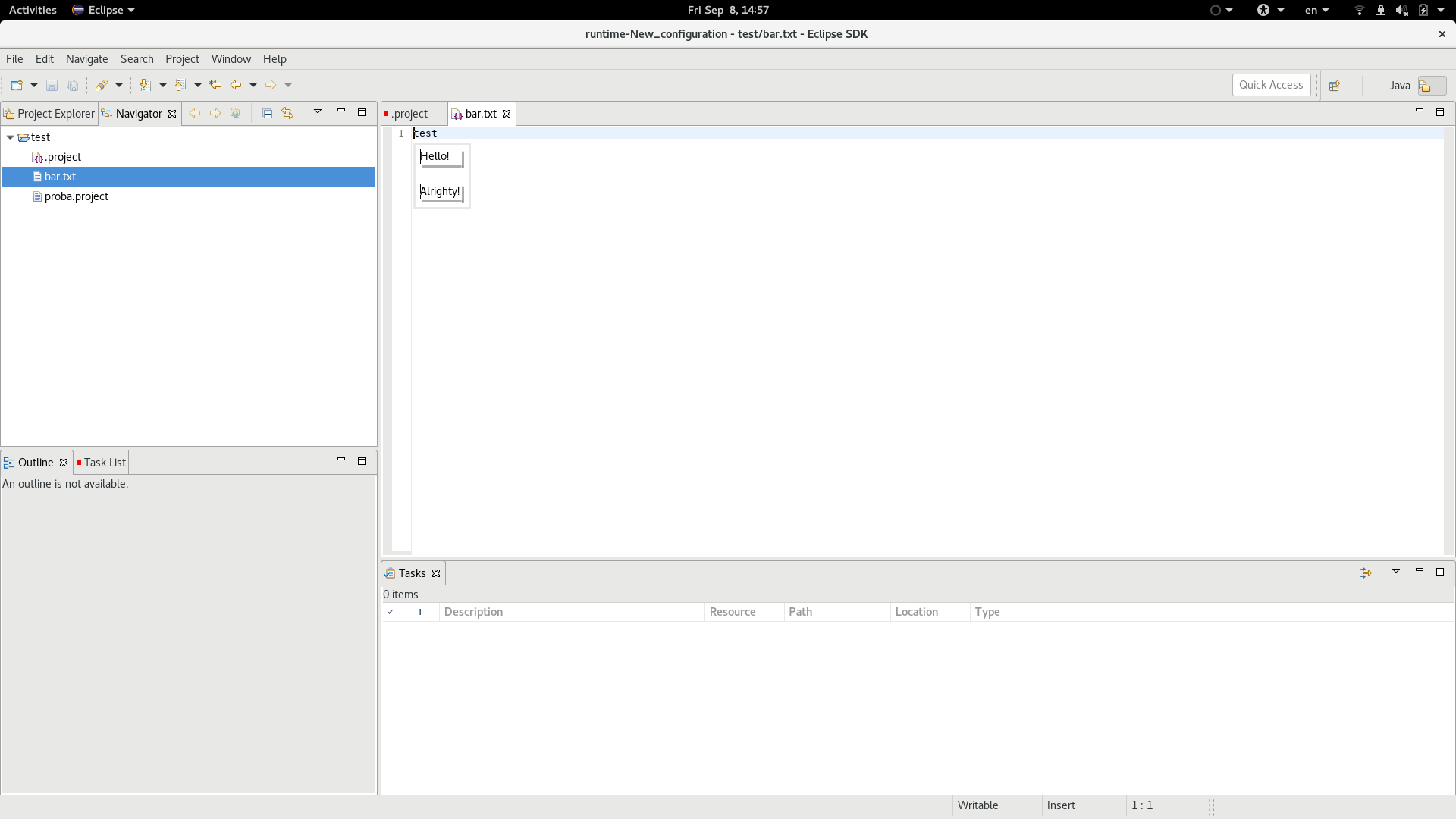Click the Tasks Configure Contents icon
The image size is (1456, 819).
[x=1366, y=573]
